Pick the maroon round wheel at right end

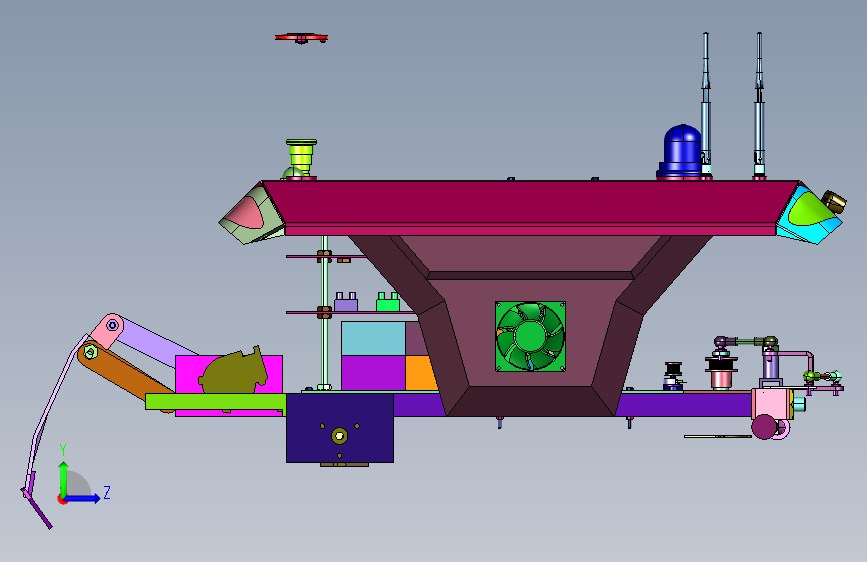(x=764, y=426)
